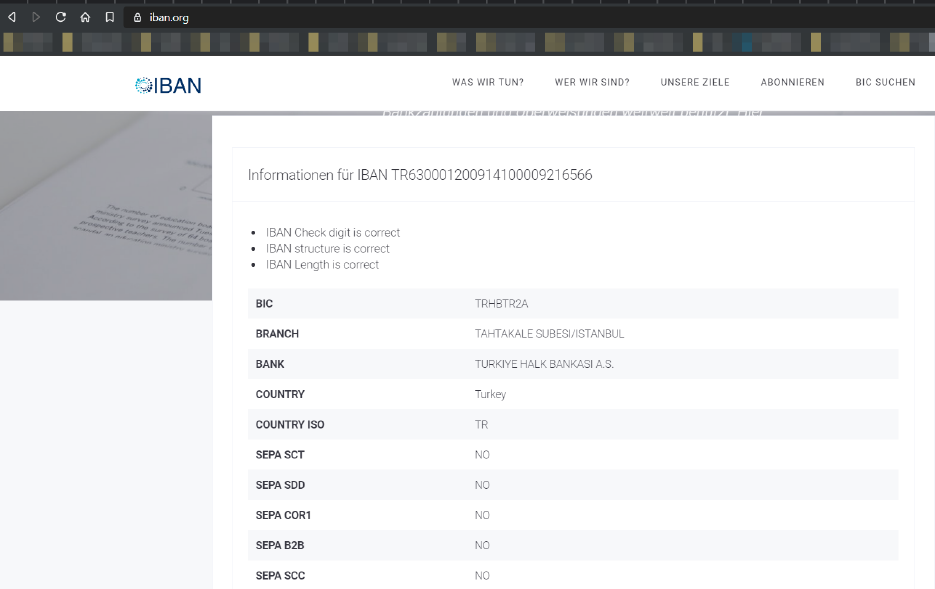Reload the page with the refresh icon
This screenshot has height=589, width=935.
click(60, 17)
